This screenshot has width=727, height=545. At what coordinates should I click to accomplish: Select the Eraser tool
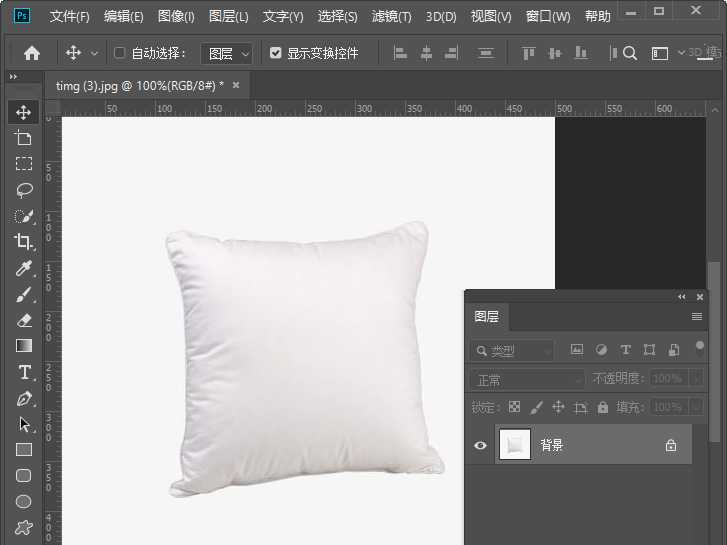(24, 320)
